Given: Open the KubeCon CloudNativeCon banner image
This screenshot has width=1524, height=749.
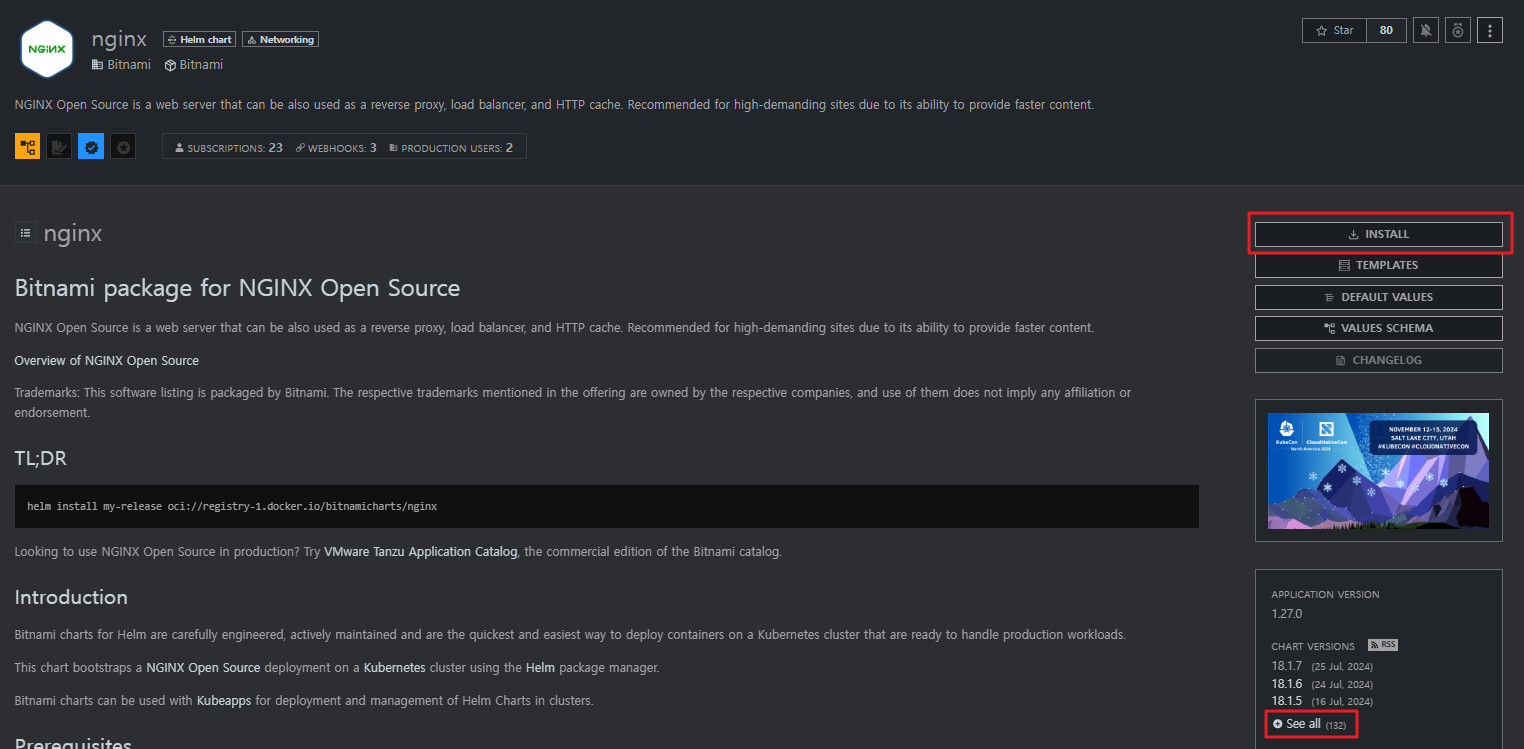Looking at the screenshot, I should click(x=1378, y=470).
